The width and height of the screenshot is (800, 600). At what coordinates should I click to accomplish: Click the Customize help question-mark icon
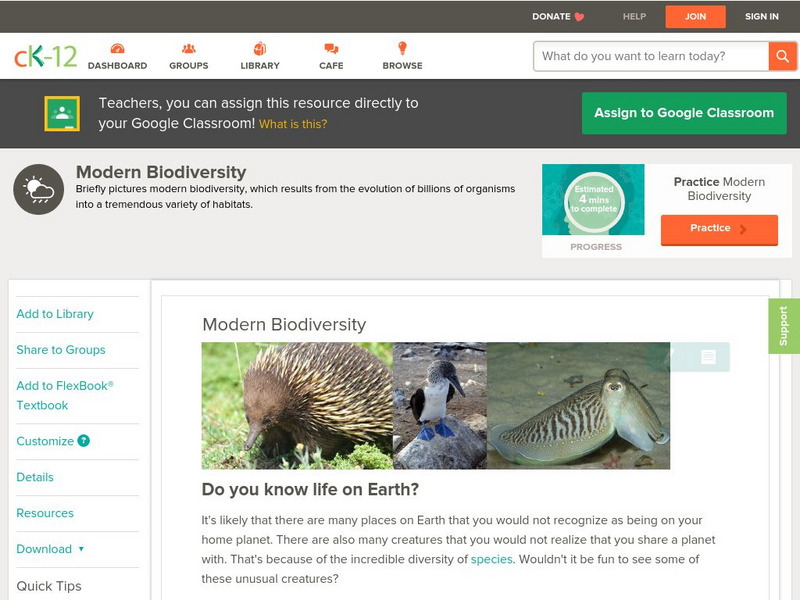click(x=83, y=441)
